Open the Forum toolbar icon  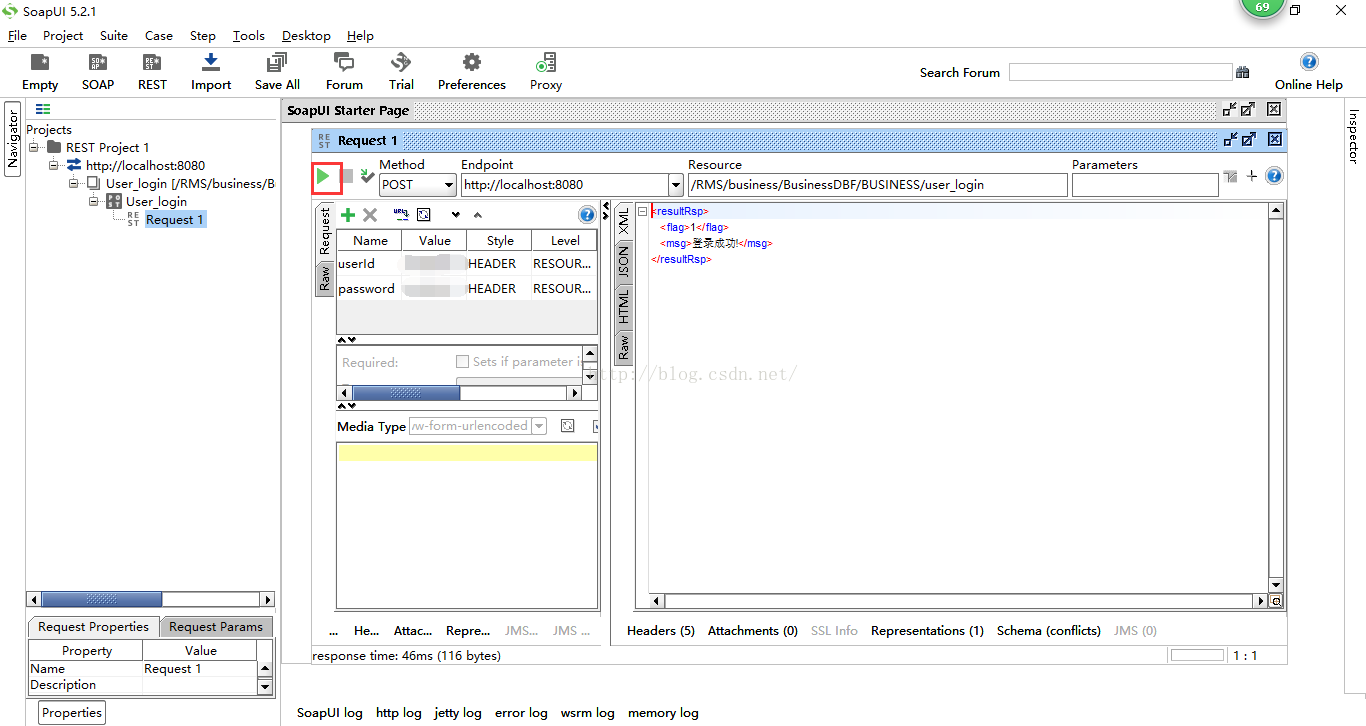coord(344,72)
